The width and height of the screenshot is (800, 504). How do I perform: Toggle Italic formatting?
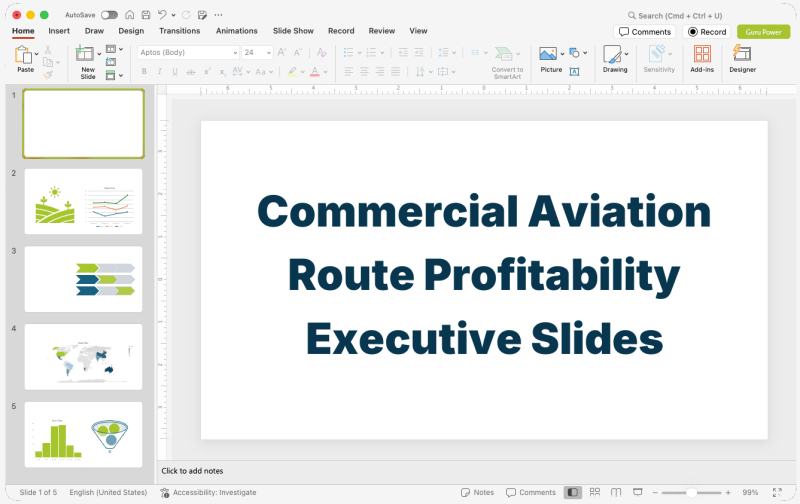coord(160,71)
